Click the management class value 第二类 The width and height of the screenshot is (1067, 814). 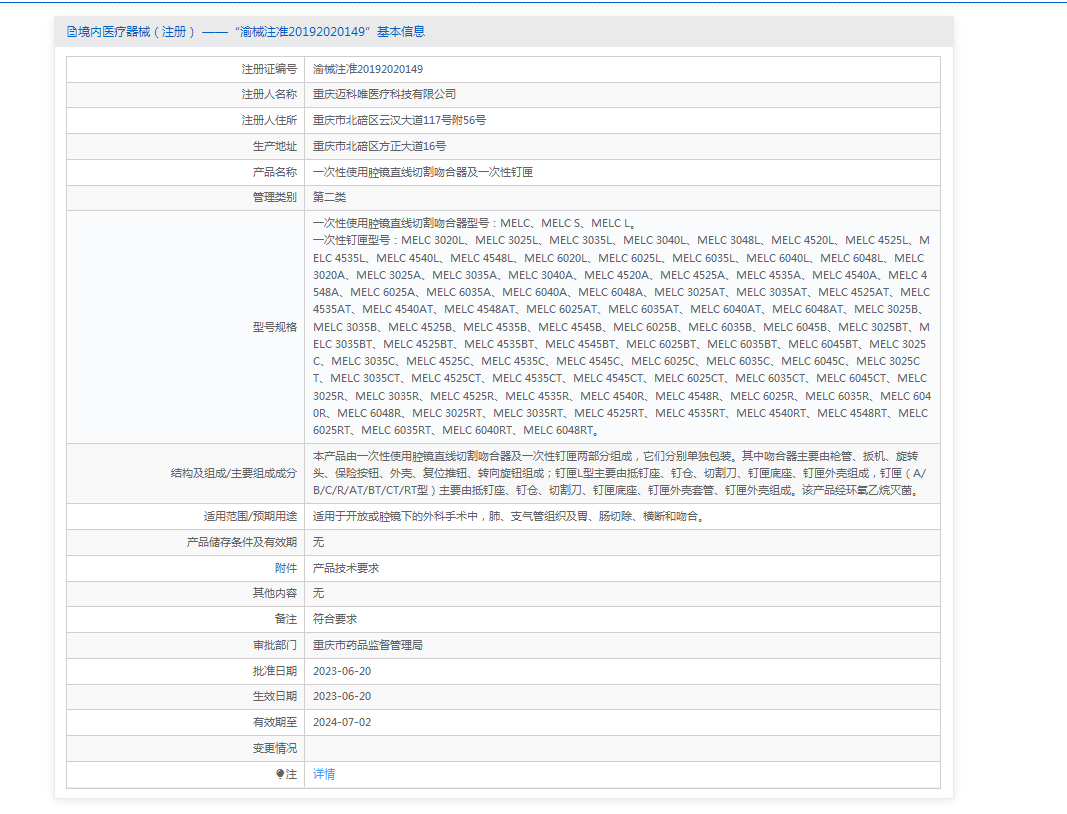(329, 197)
